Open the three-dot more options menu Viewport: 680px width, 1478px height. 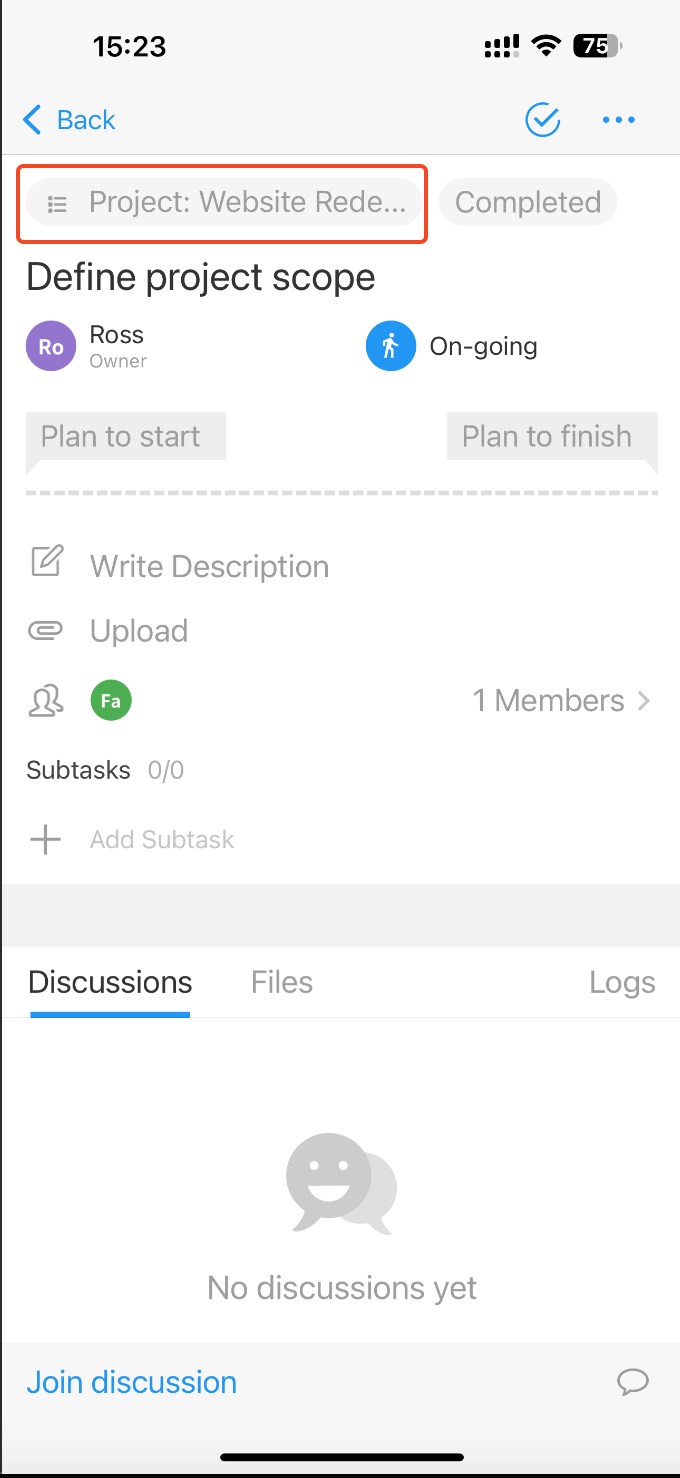[x=618, y=121]
